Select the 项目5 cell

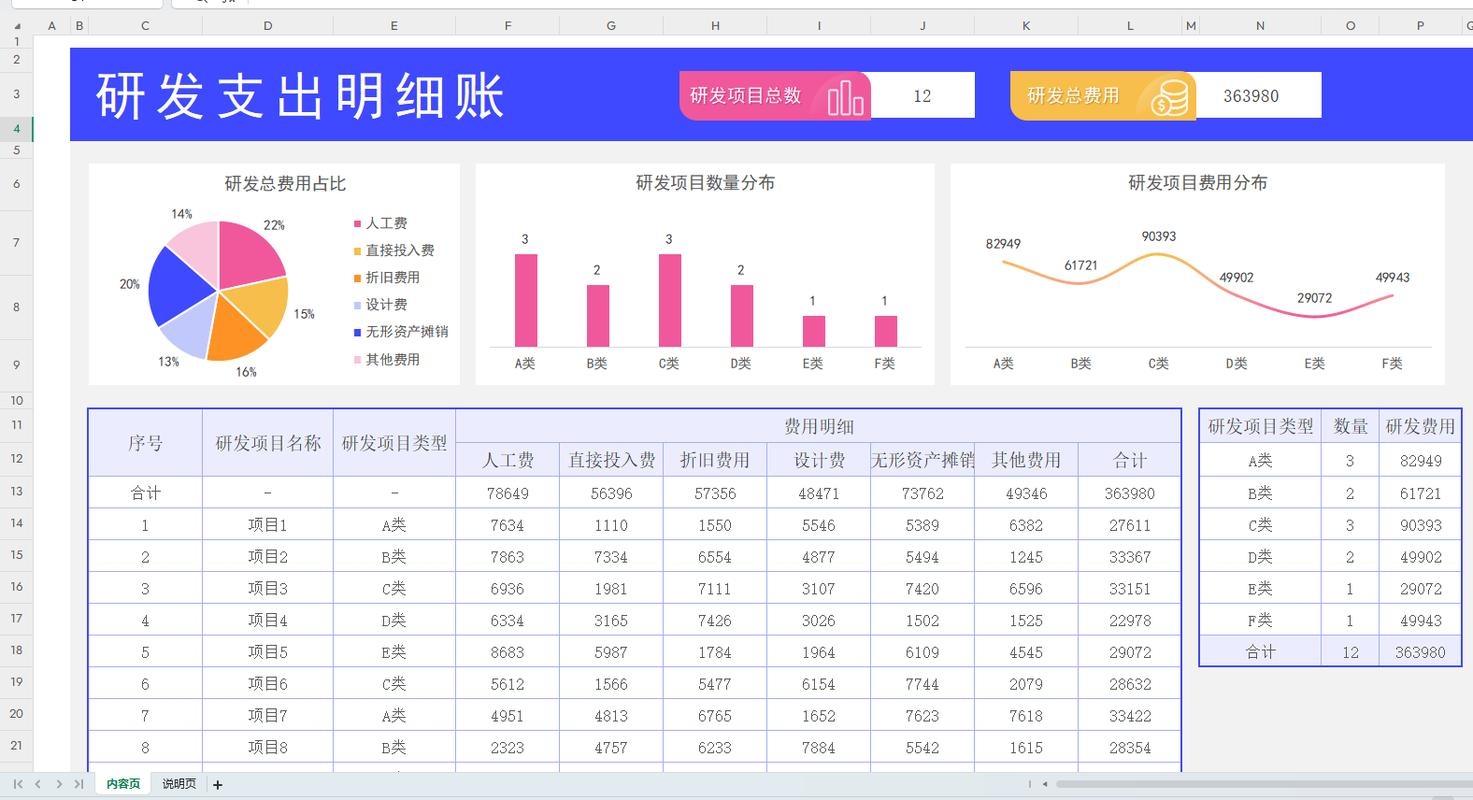pos(268,652)
